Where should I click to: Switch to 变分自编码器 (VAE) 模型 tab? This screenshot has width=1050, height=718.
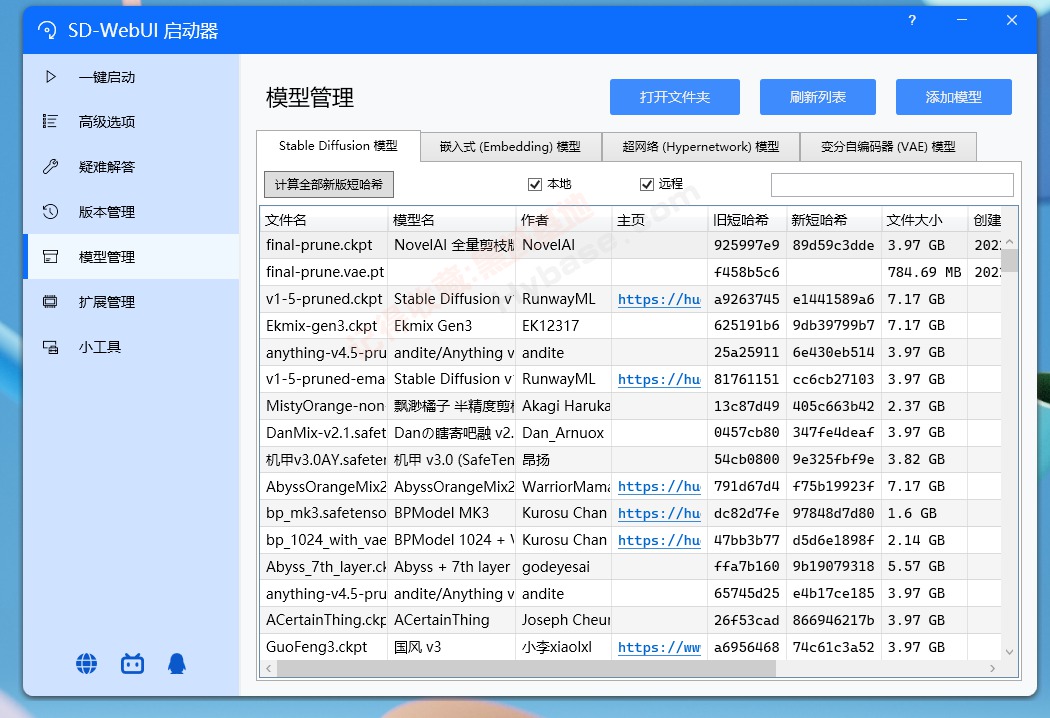888,147
